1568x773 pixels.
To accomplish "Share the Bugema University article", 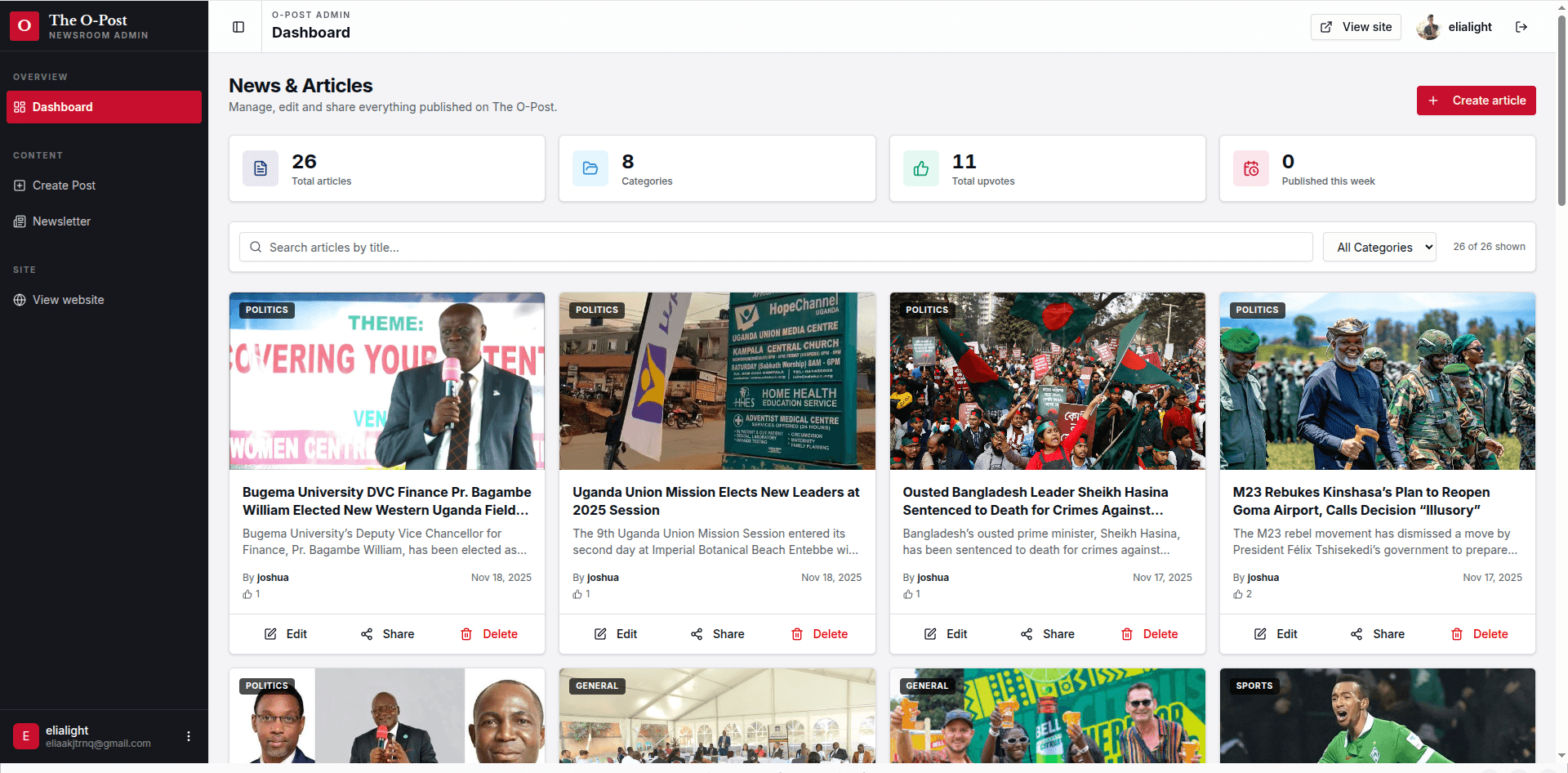I will [387, 634].
